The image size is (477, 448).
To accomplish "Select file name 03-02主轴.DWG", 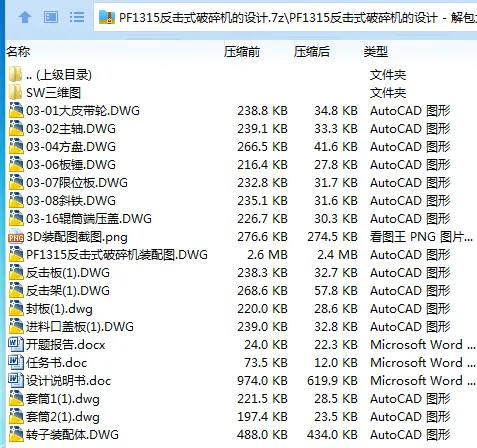I will (71, 129).
